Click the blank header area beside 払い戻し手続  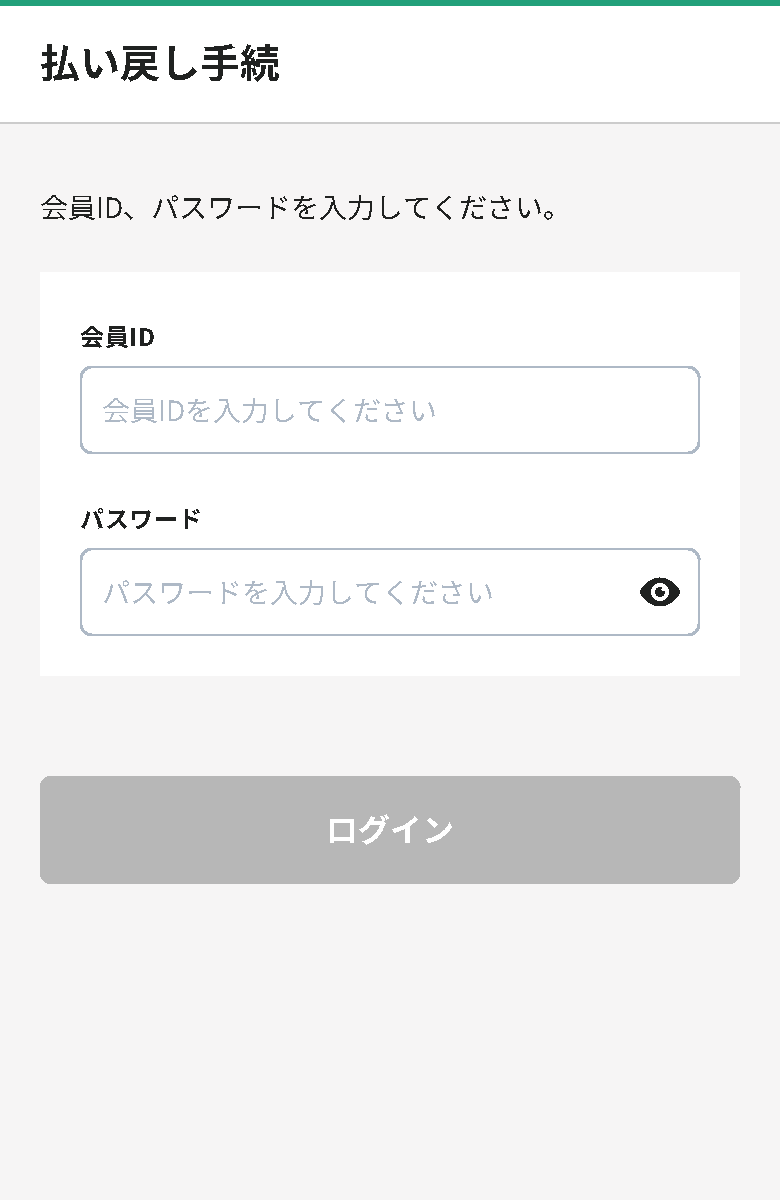pos(530,64)
